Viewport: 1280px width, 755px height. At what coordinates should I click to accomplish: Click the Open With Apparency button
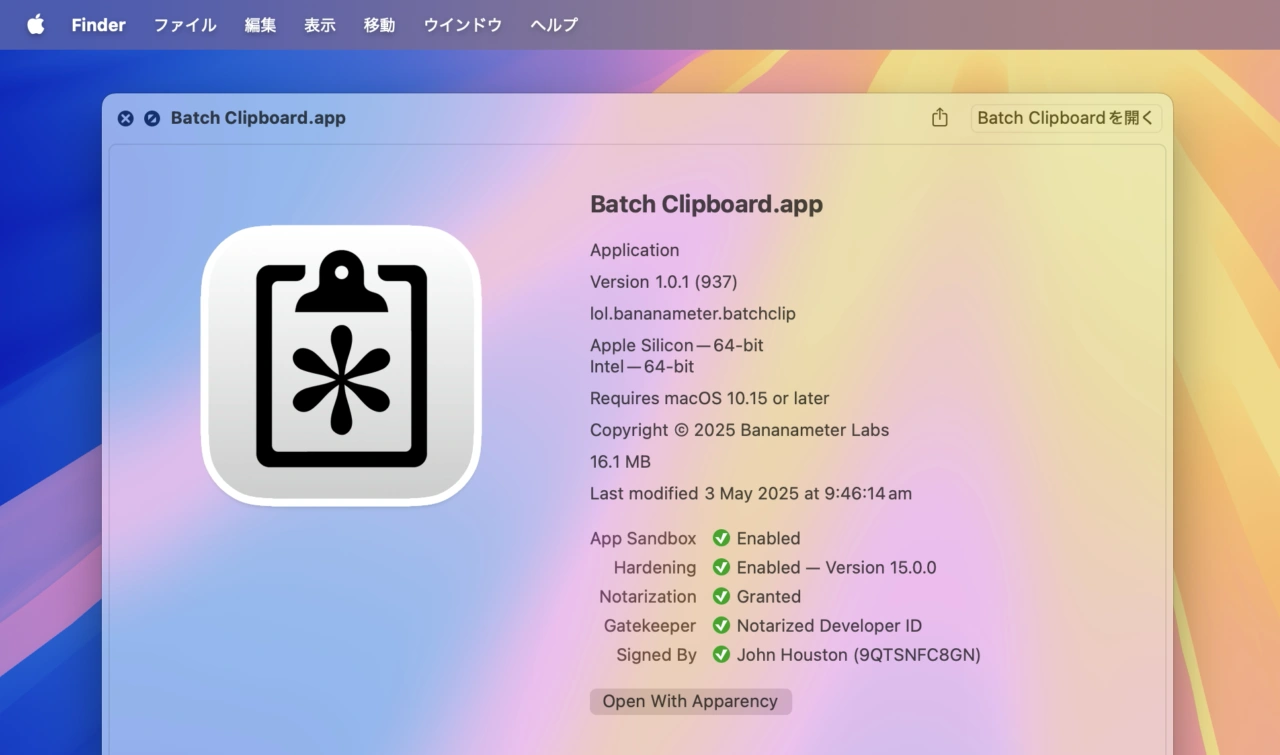pos(690,702)
